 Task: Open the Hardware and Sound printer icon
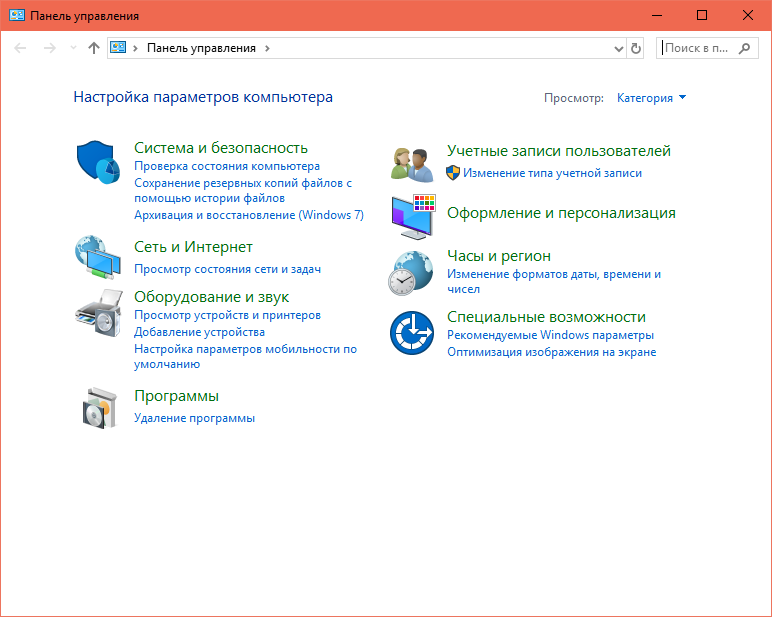click(99, 313)
